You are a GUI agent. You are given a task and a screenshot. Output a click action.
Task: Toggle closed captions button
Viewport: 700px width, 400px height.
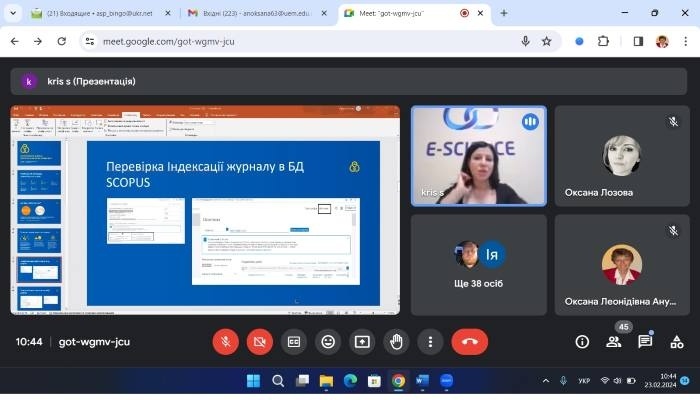coord(293,341)
